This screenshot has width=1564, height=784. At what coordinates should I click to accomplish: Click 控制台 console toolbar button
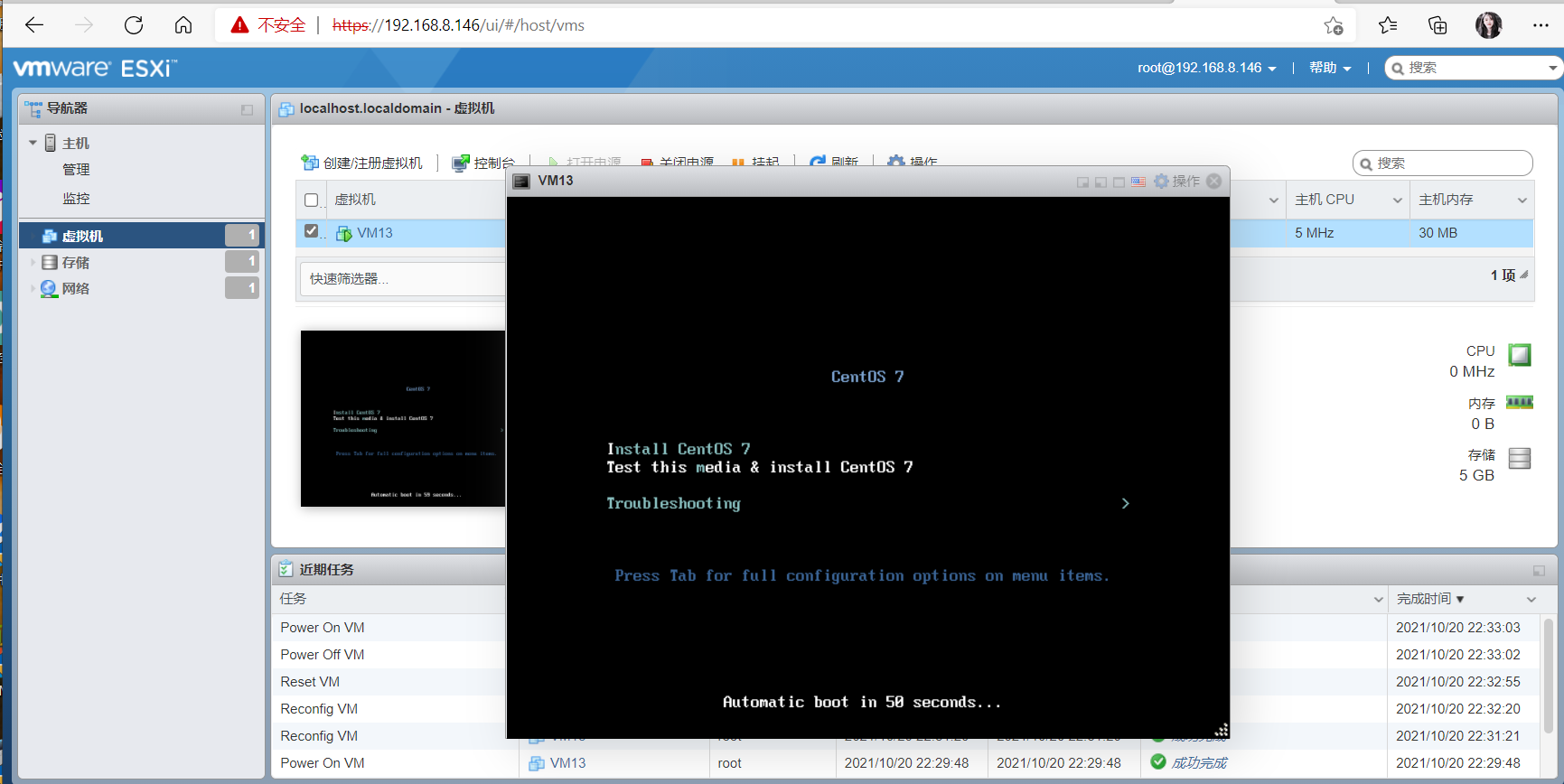click(483, 163)
